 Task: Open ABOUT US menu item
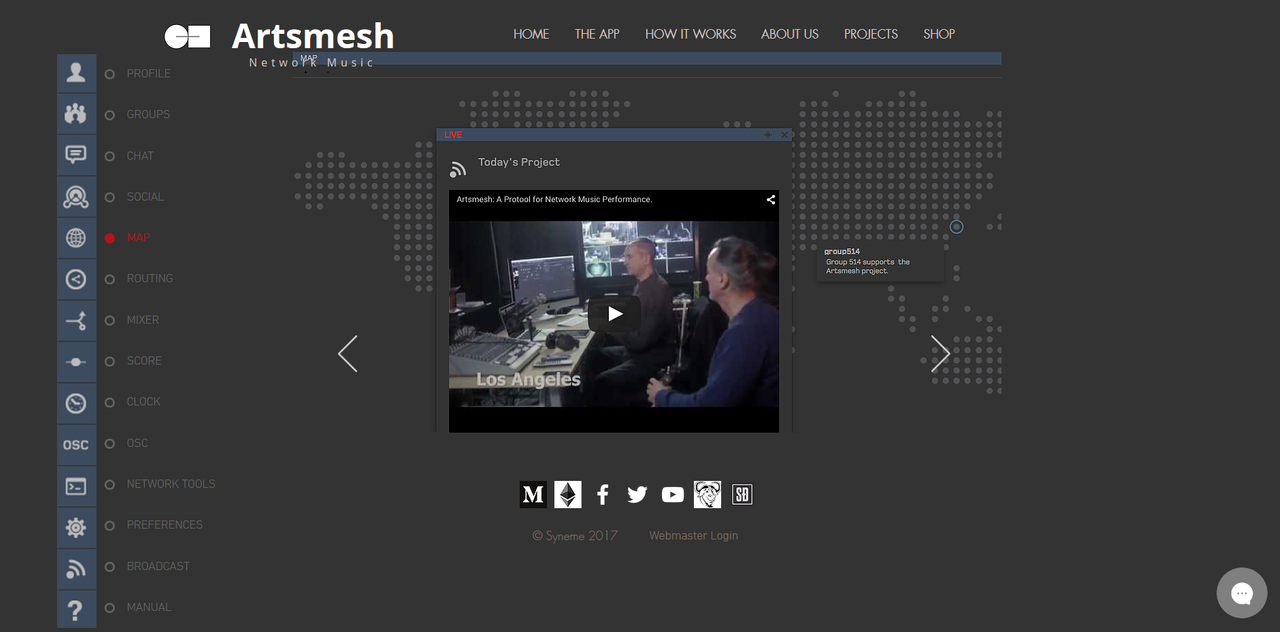(790, 34)
